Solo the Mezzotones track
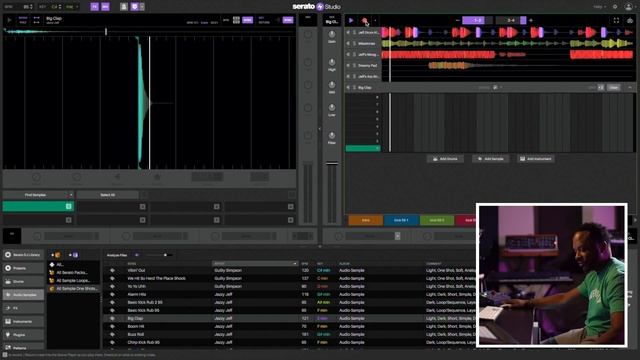Viewport: 640px width, 360px height. coord(354,43)
